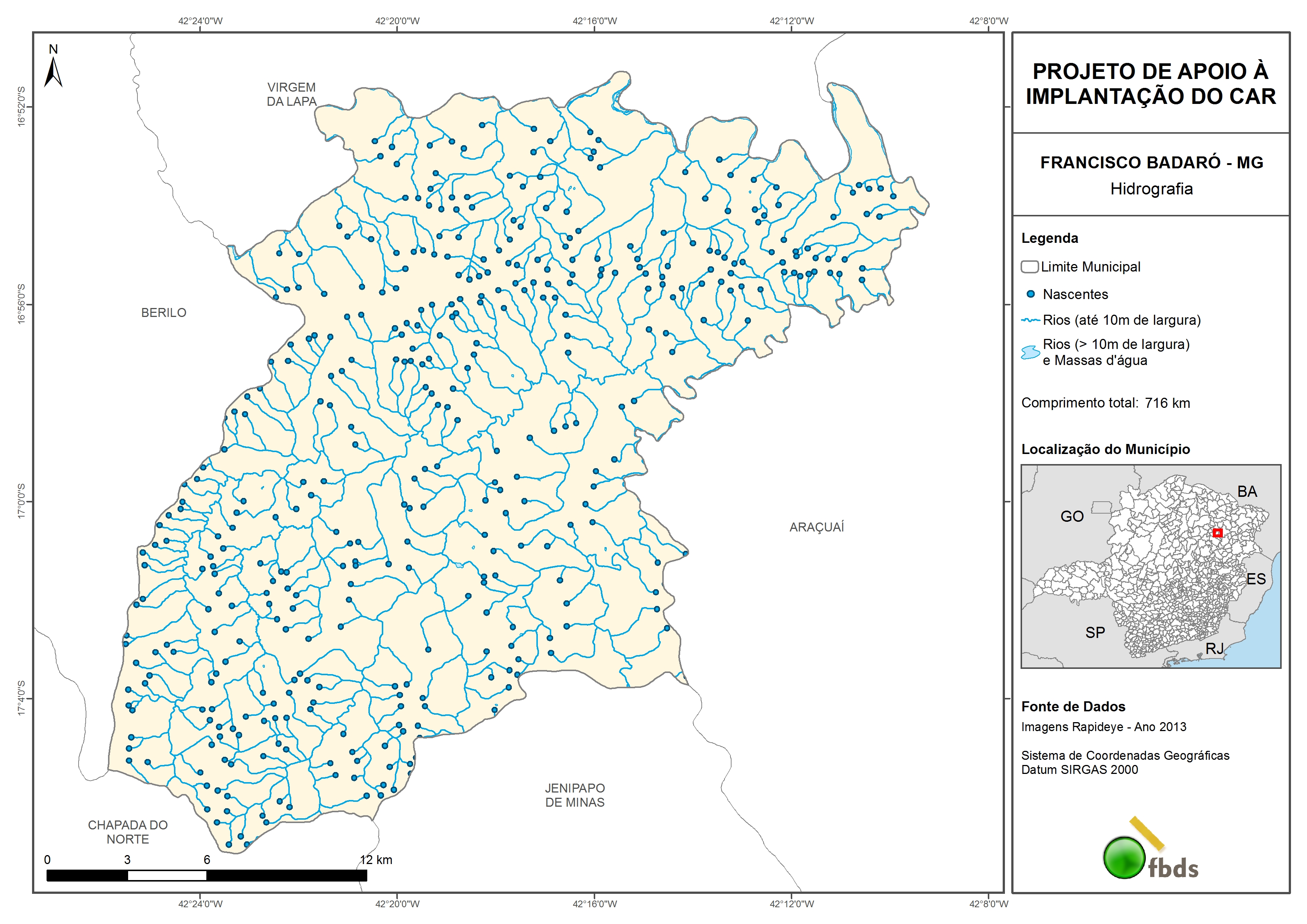This screenshot has height=924, width=1307.
Task: Click the Imagens Rapideye data source text
Action: coord(1103,727)
